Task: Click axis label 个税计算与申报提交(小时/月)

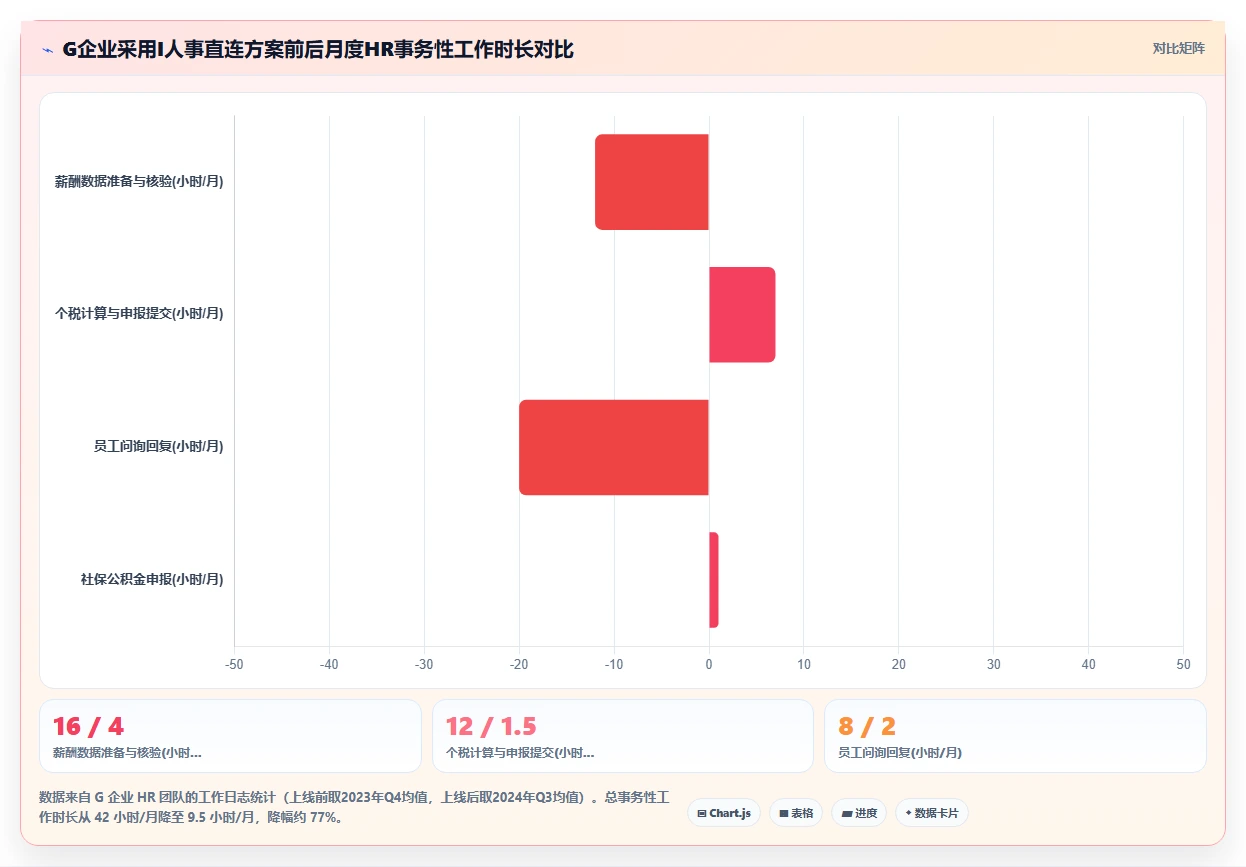Action: point(139,314)
